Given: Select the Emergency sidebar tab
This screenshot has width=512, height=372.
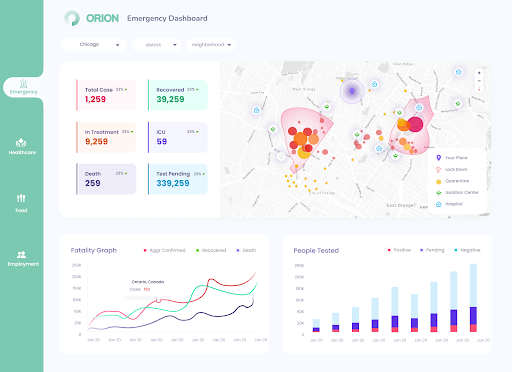Looking at the screenshot, I should click(x=23, y=87).
